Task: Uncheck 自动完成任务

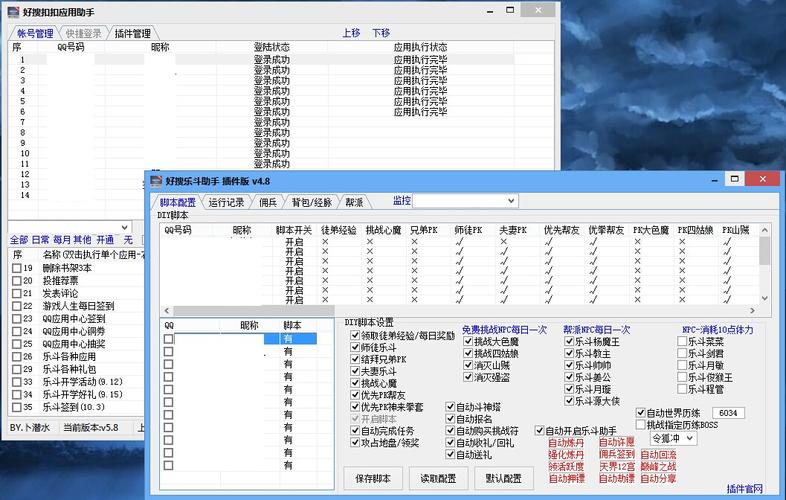Action: tap(355, 430)
